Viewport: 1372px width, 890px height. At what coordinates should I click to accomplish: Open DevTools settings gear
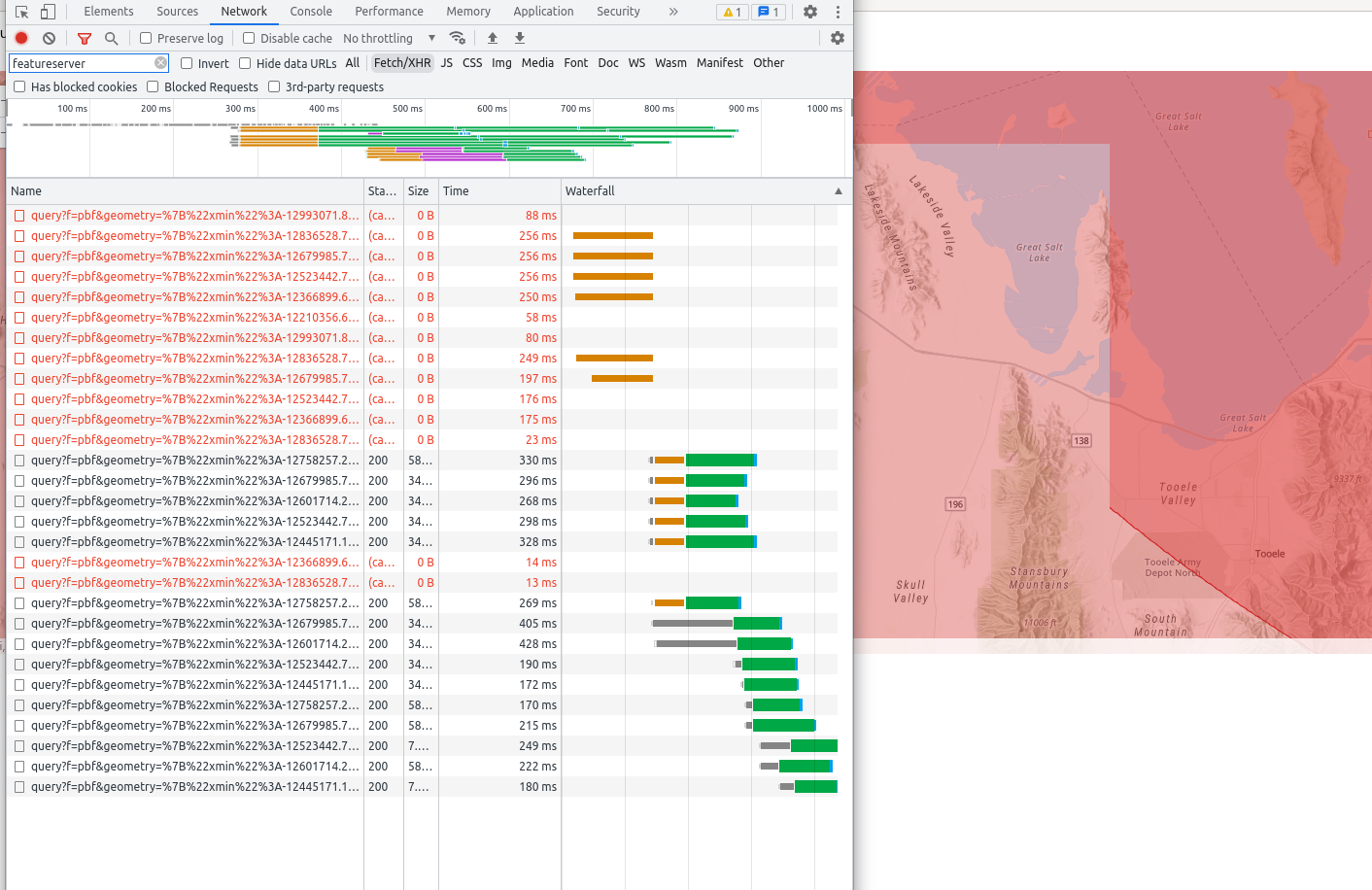809,11
